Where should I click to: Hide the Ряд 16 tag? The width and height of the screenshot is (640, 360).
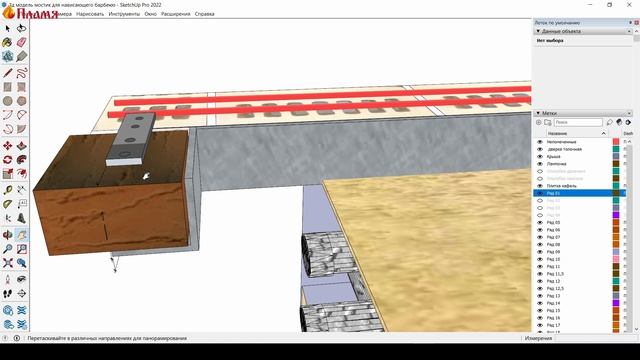pos(540,318)
